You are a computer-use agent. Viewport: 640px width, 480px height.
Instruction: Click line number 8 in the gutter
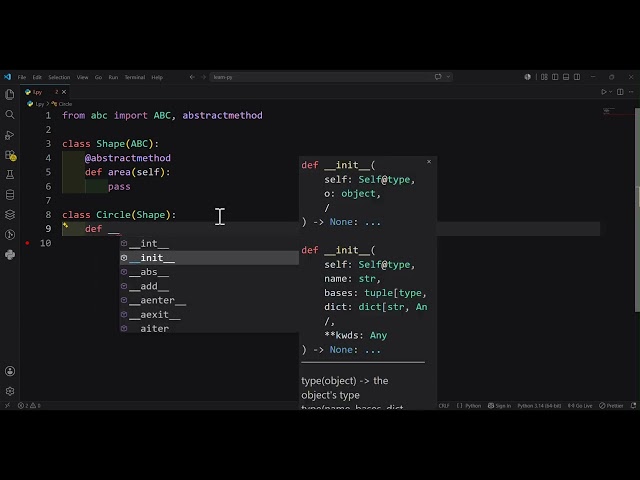tap(48, 215)
